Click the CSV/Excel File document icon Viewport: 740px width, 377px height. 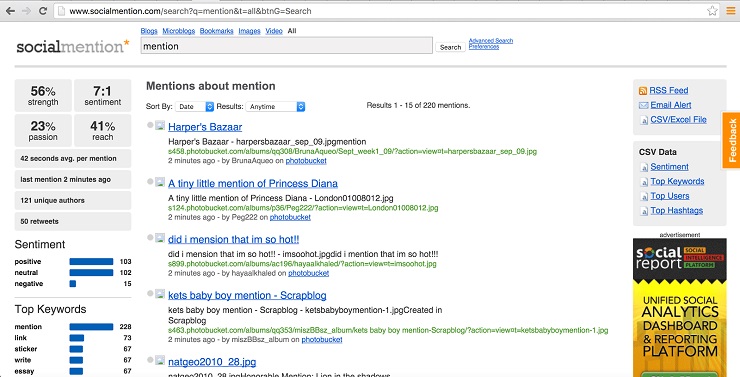[x=644, y=120]
